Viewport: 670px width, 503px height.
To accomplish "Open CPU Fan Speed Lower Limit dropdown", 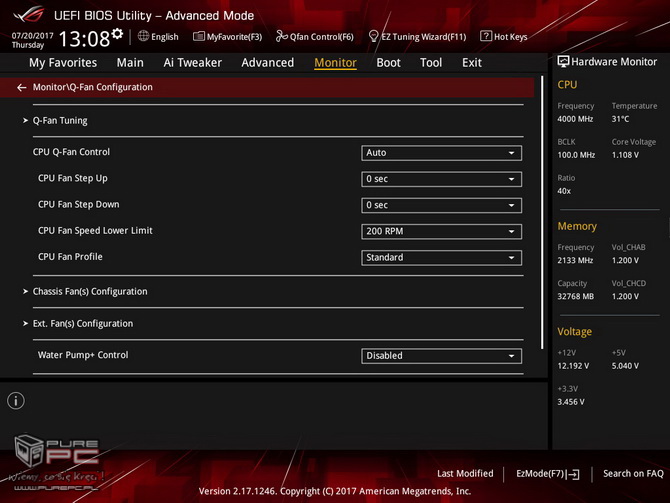I will click(441, 231).
